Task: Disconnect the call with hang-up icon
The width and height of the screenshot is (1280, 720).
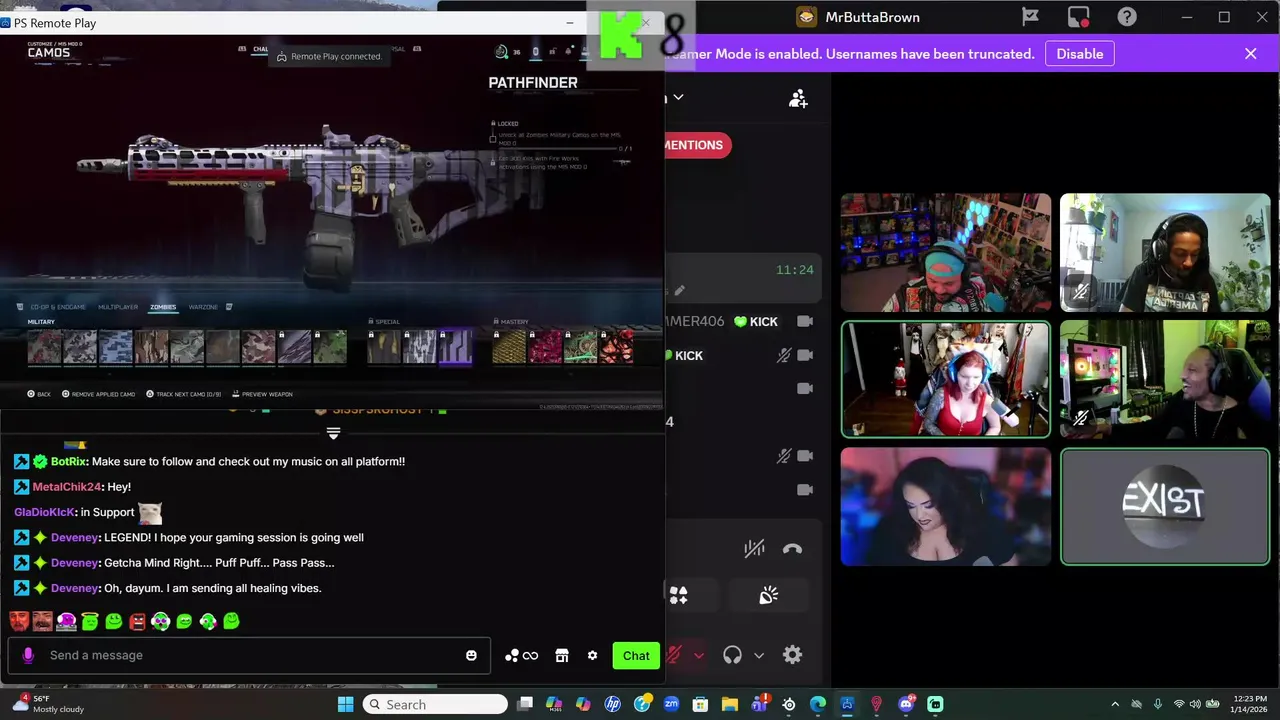Action: pos(792,548)
